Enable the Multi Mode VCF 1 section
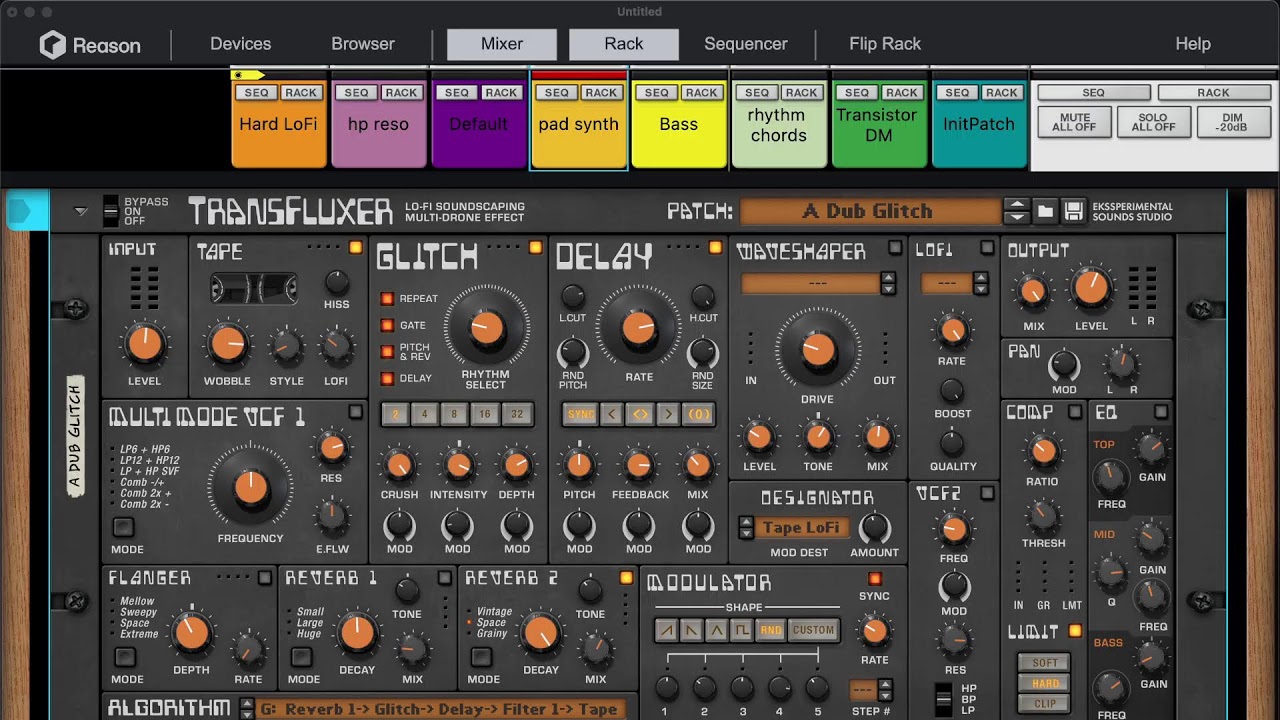1280x720 pixels. (x=355, y=412)
